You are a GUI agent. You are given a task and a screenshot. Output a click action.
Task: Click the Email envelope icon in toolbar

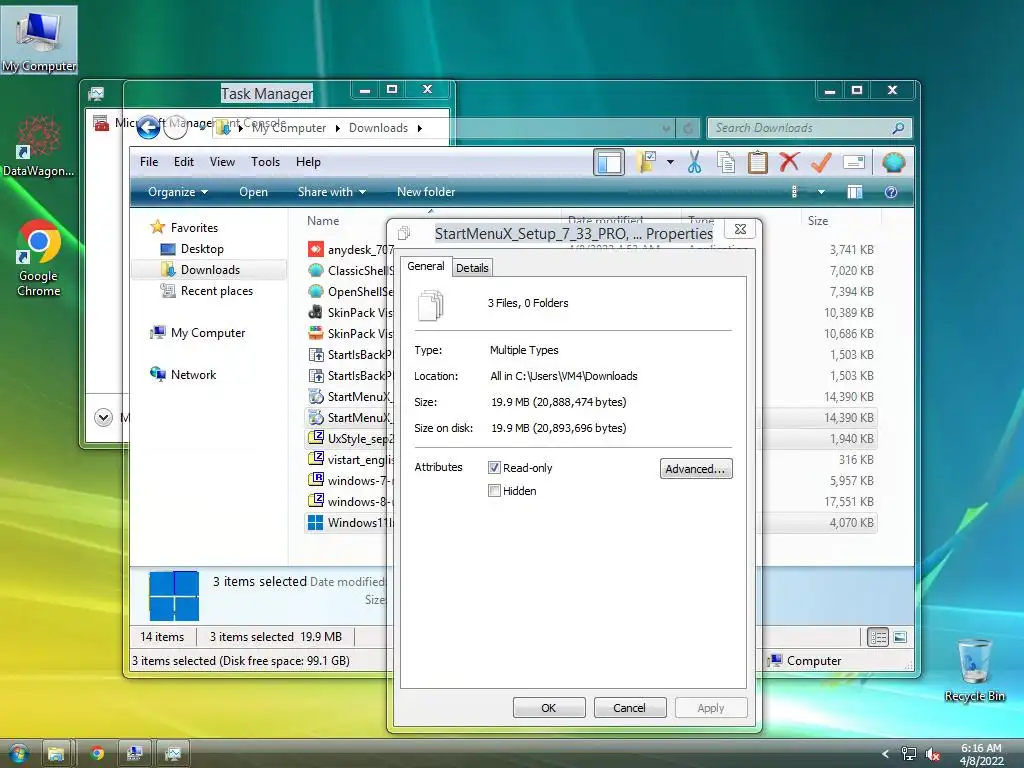[854, 162]
